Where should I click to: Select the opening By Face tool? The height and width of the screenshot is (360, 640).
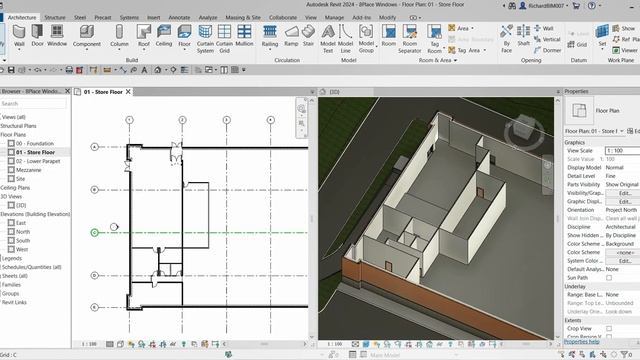coord(506,39)
